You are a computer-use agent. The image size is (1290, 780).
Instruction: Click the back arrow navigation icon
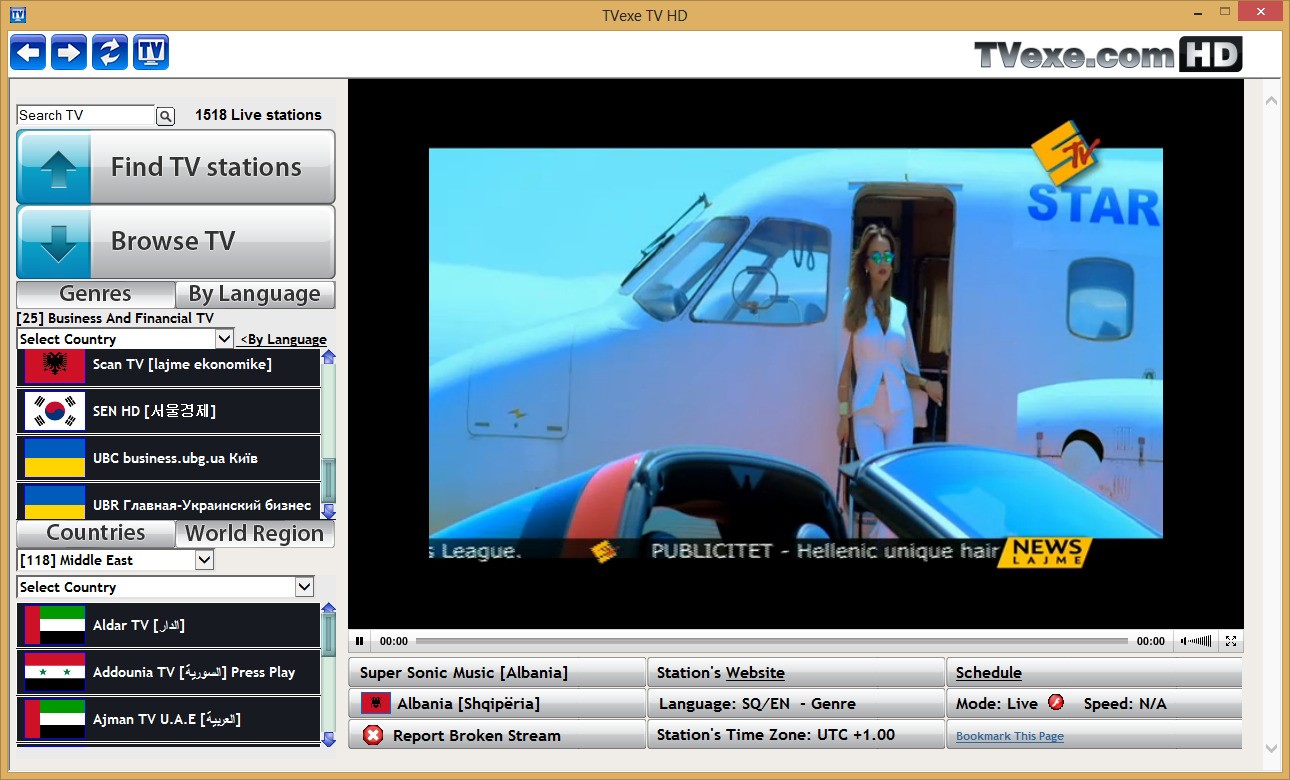(28, 52)
